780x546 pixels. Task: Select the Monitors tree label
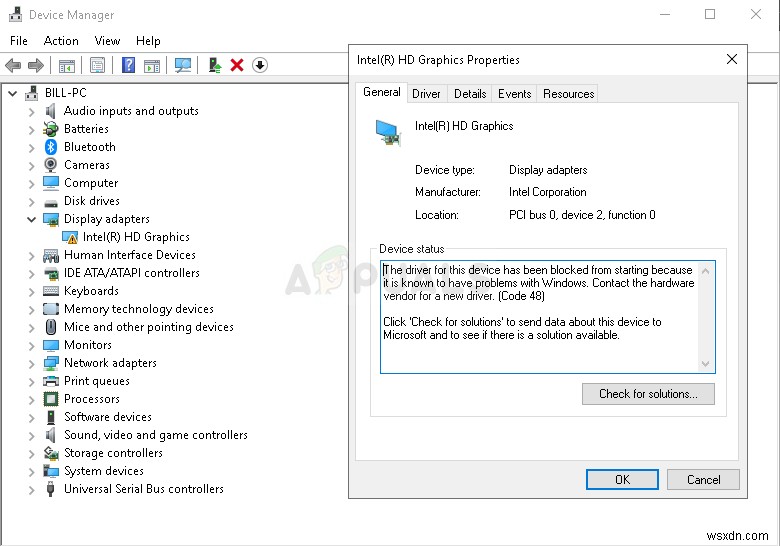[x=88, y=345]
